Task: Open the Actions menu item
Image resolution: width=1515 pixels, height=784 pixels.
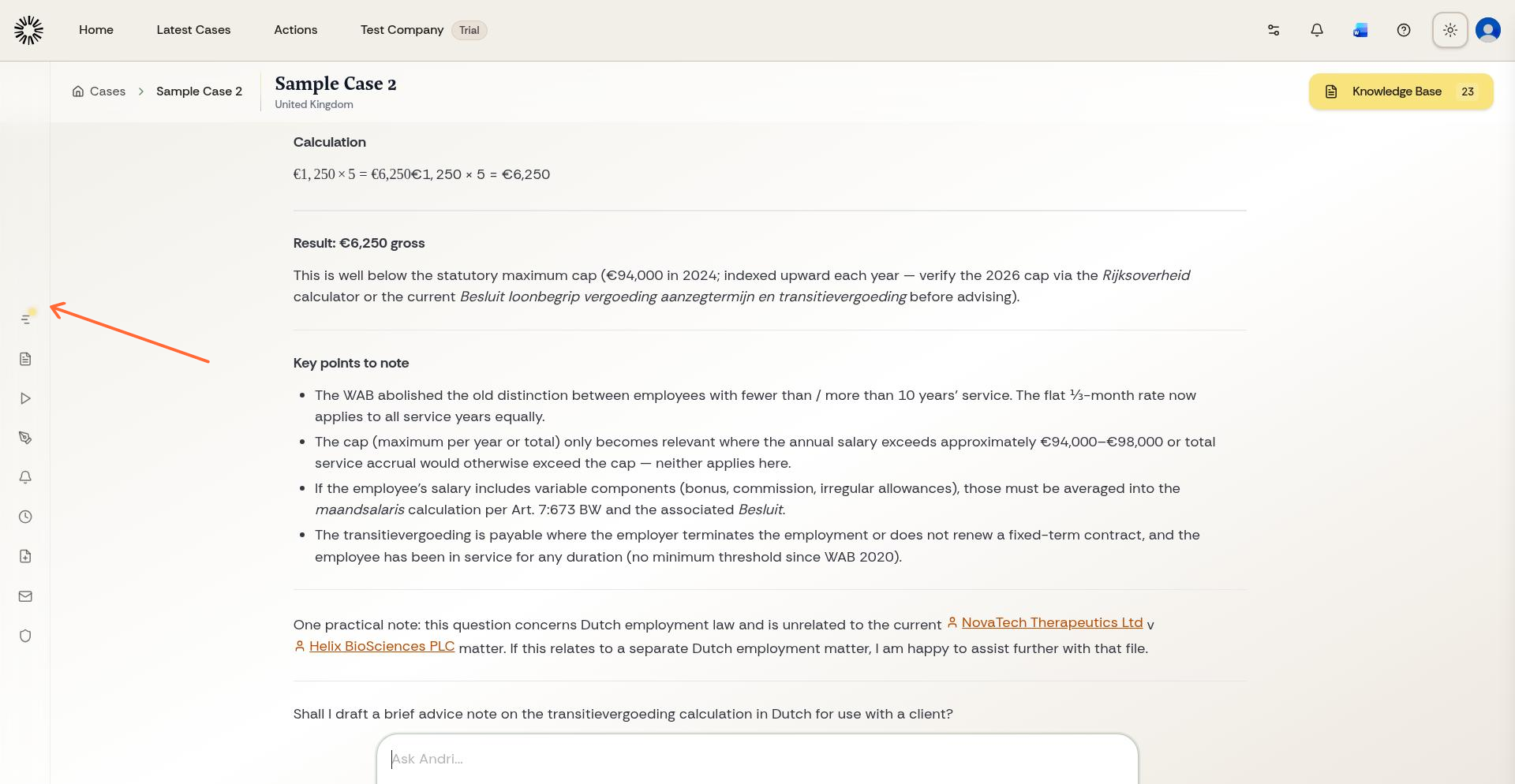Action: point(296,30)
